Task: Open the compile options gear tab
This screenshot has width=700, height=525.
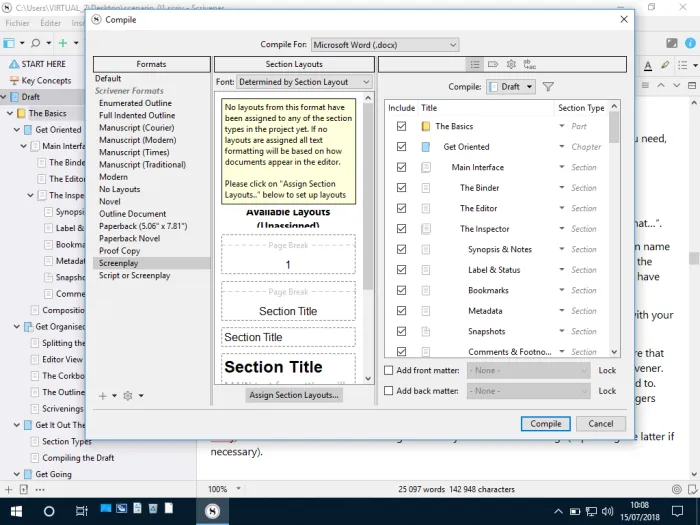Action: pos(511,65)
